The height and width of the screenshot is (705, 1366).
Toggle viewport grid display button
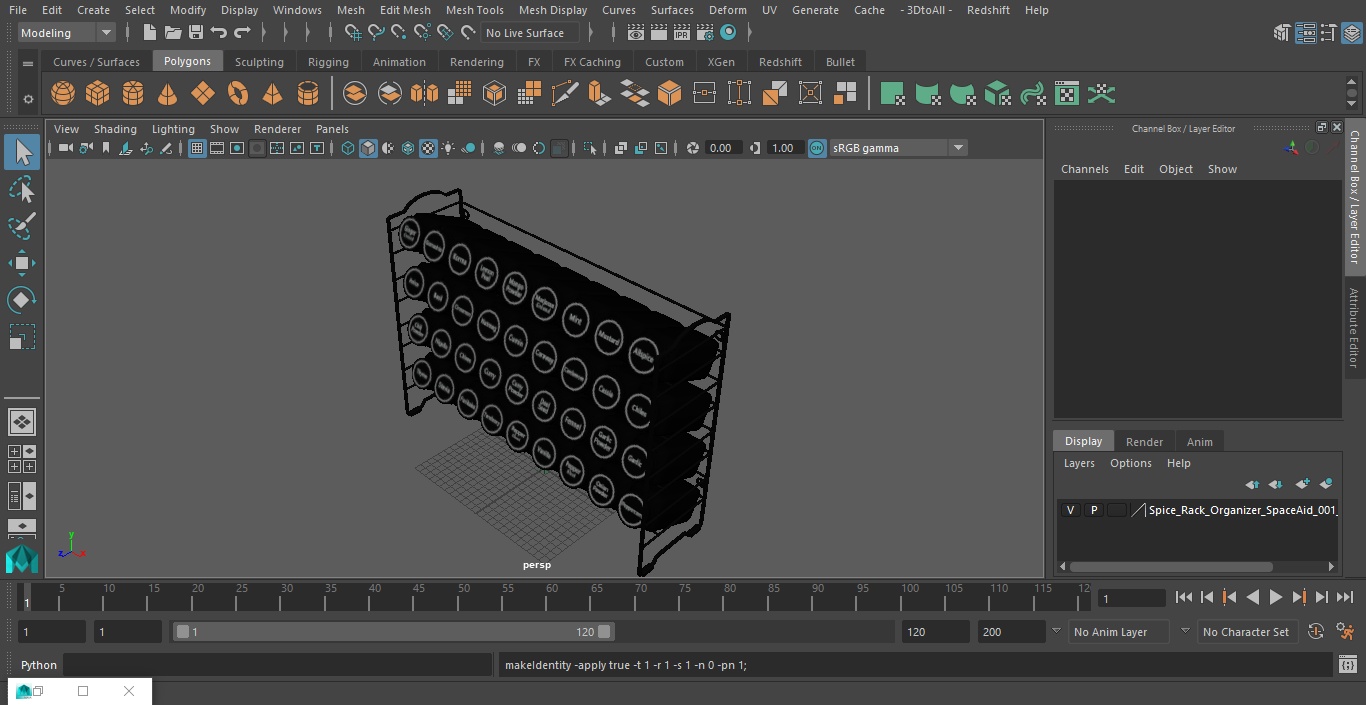click(197, 148)
